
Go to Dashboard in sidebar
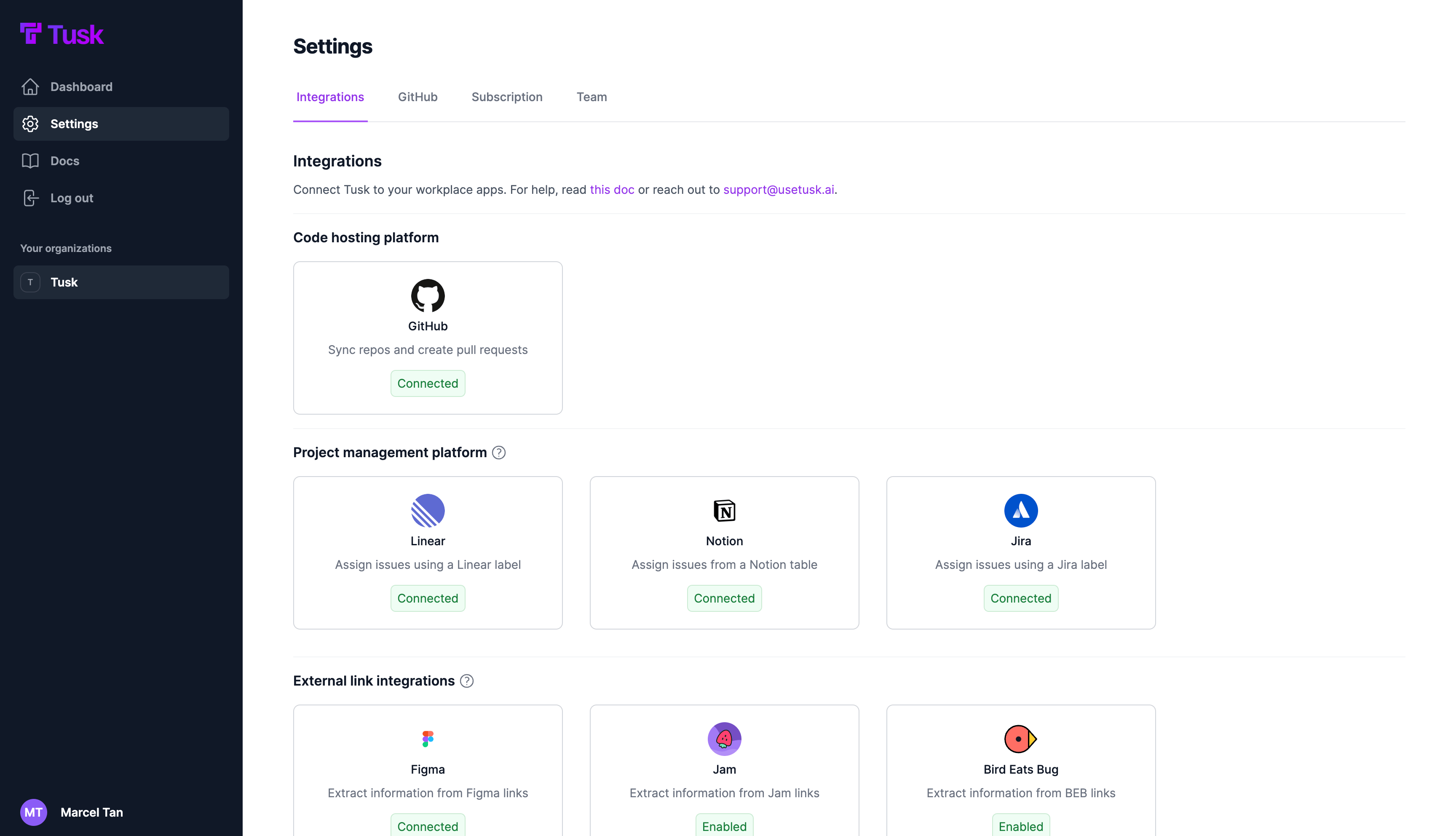pos(121,87)
